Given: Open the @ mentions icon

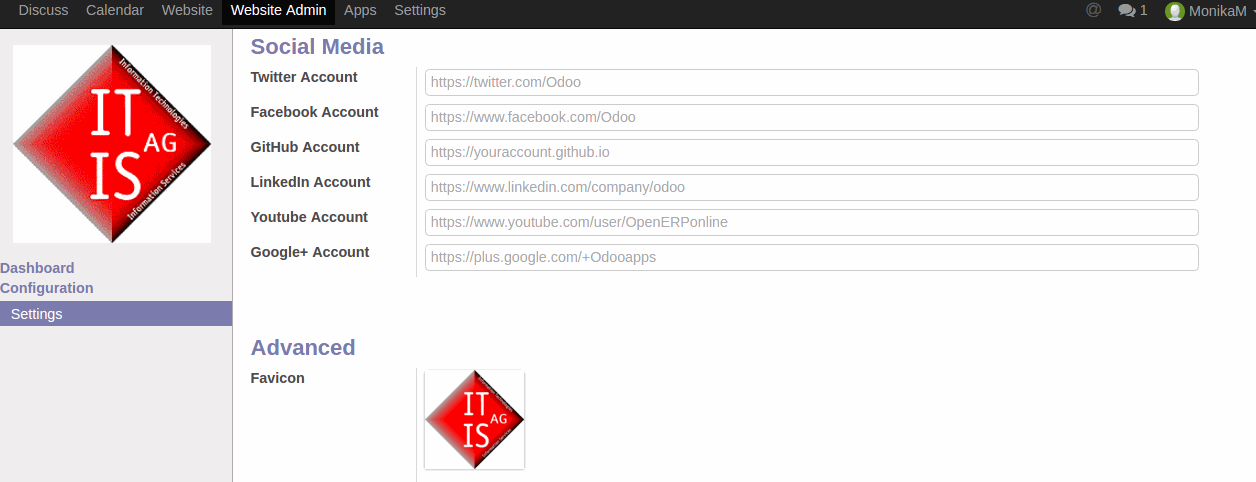Looking at the screenshot, I should (x=1093, y=10).
